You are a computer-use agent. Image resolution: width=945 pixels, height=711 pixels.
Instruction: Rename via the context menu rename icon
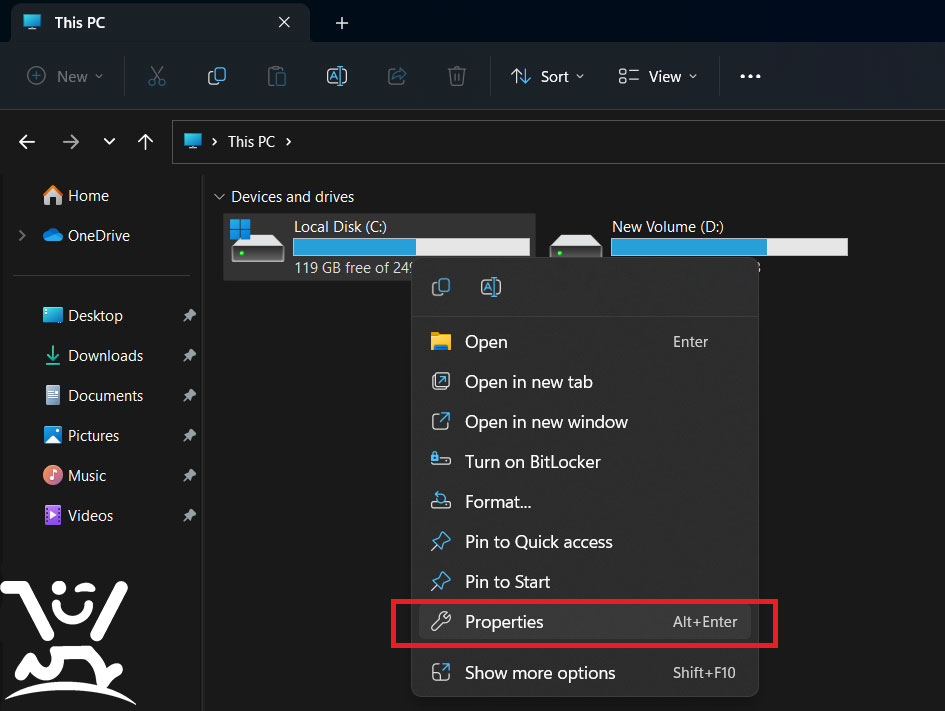(x=491, y=287)
